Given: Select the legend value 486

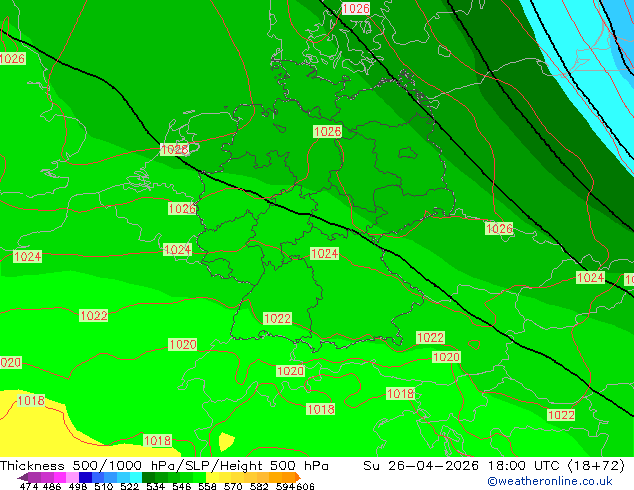Looking at the screenshot, I should [x=52, y=486].
